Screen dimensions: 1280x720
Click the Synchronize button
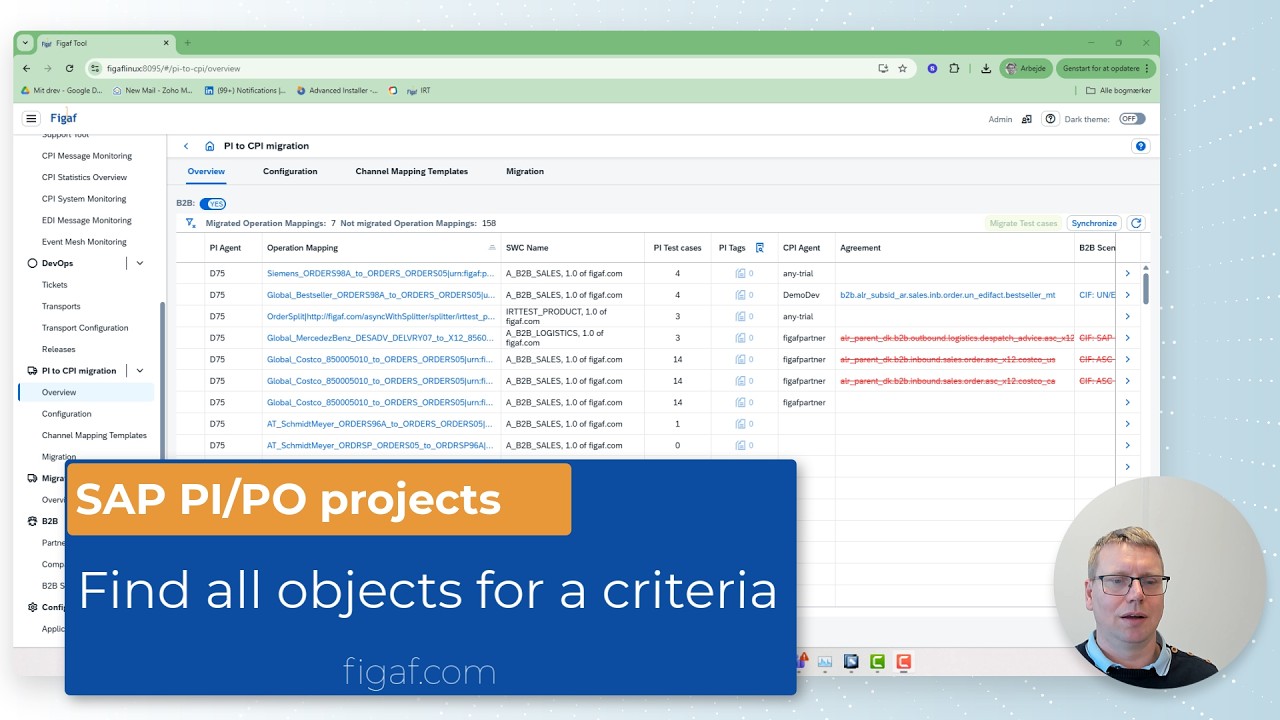coord(1094,223)
